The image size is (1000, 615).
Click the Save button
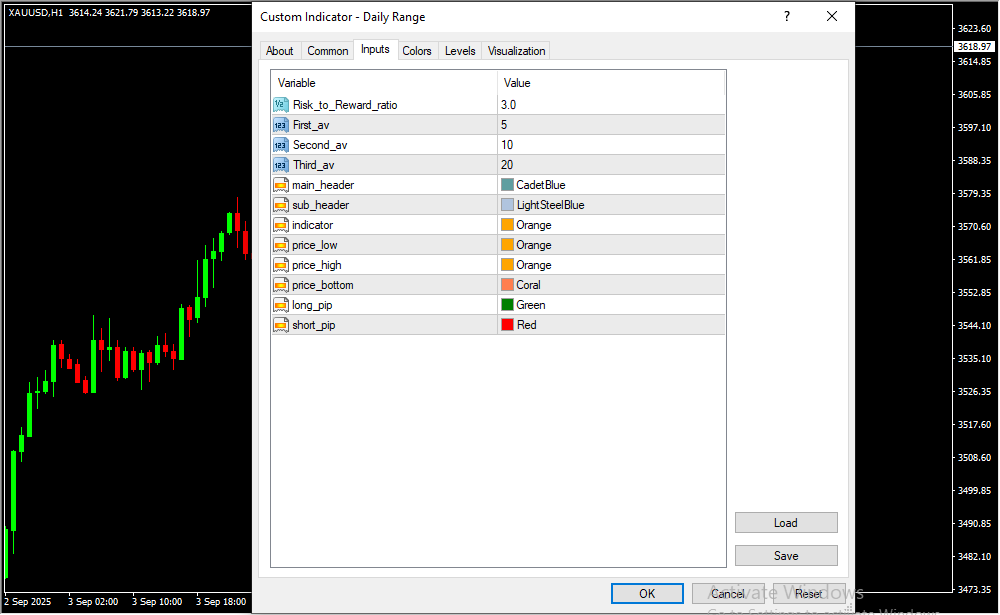(785, 556)
